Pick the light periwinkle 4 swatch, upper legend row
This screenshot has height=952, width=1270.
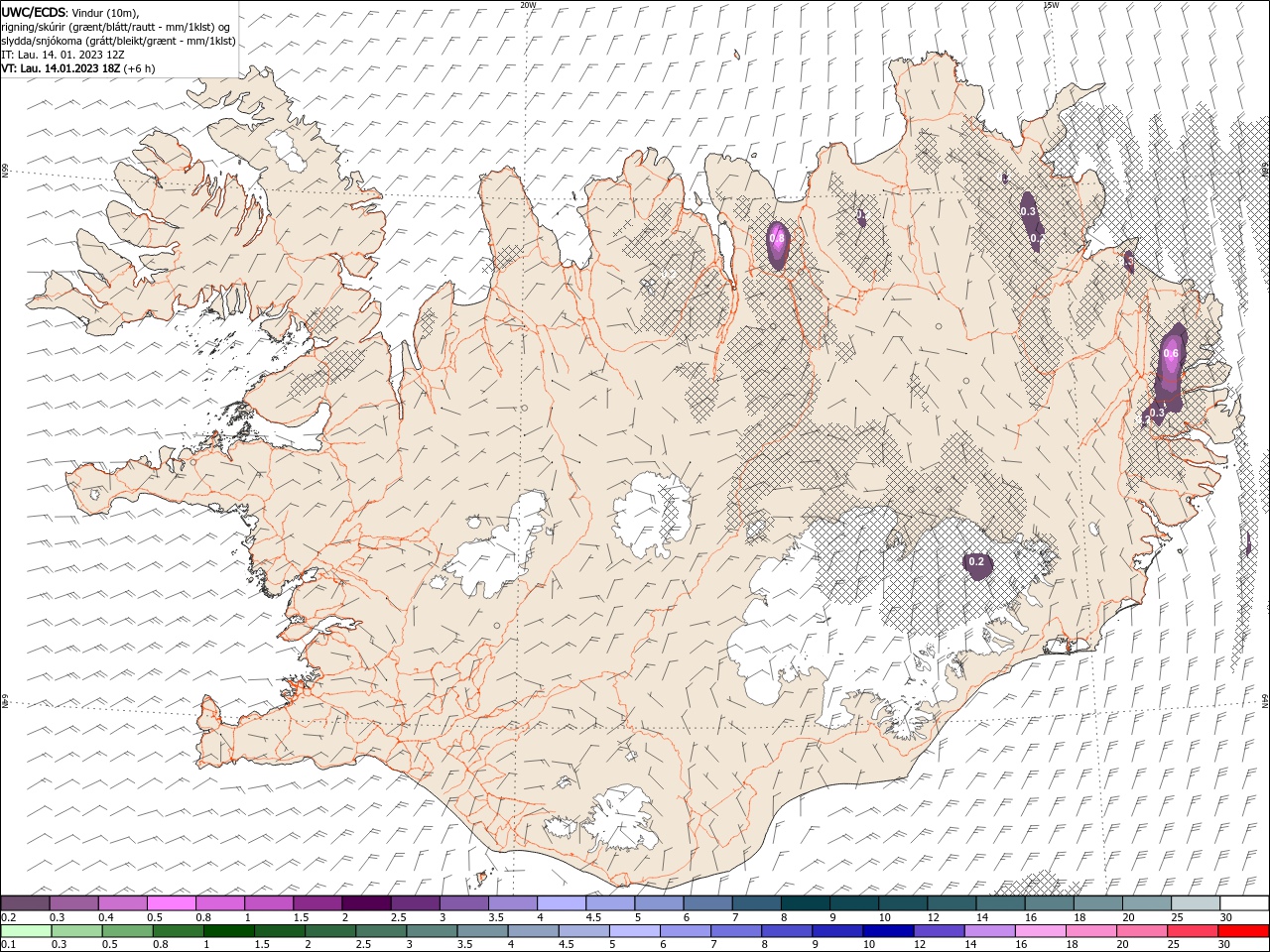[561, 903]
